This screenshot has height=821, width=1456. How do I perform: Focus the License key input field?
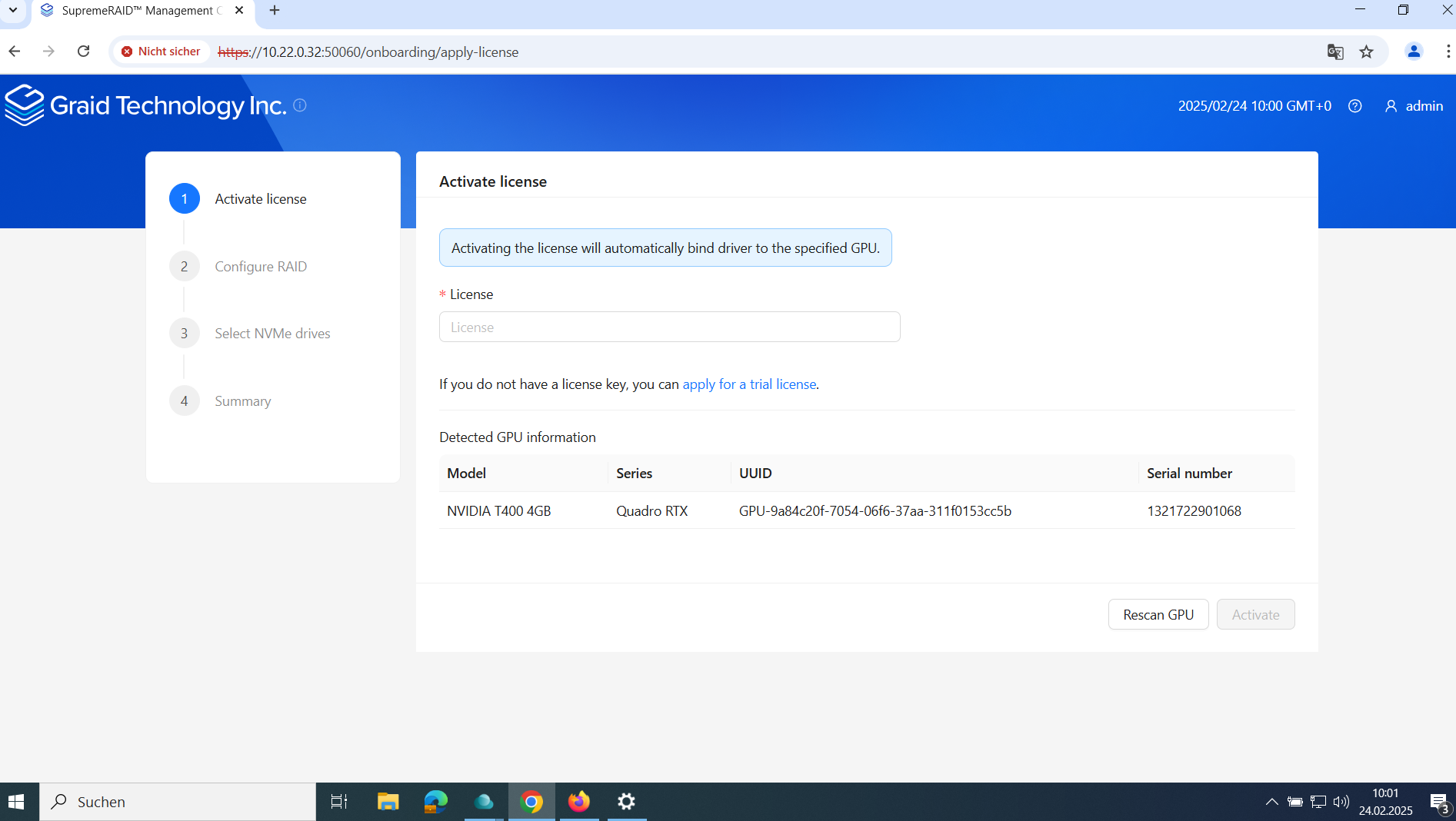point(669,327)
